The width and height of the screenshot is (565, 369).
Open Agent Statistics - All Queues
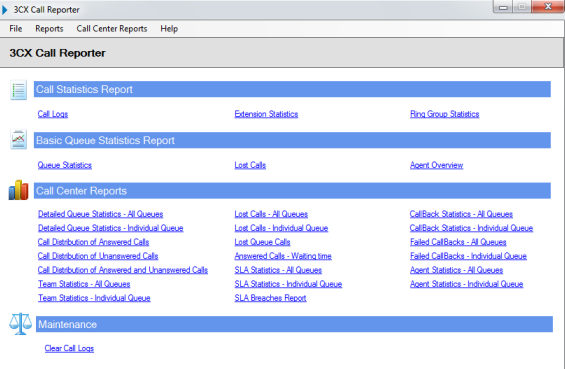click(457, 270)
